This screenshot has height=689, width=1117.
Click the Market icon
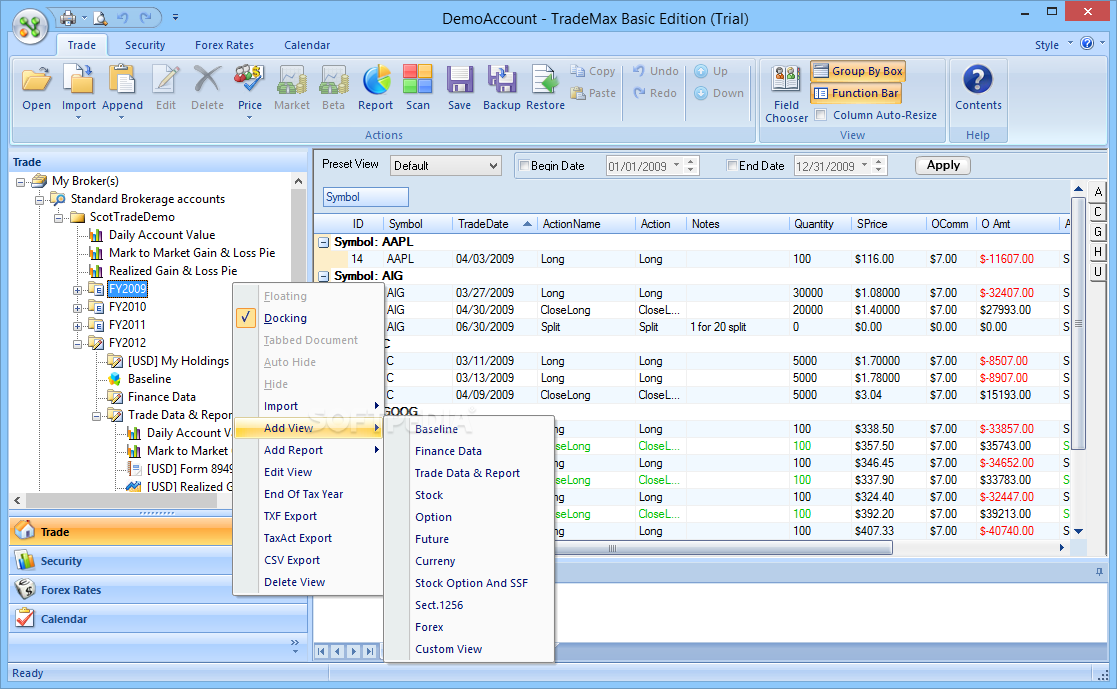[x=291, y=80]
